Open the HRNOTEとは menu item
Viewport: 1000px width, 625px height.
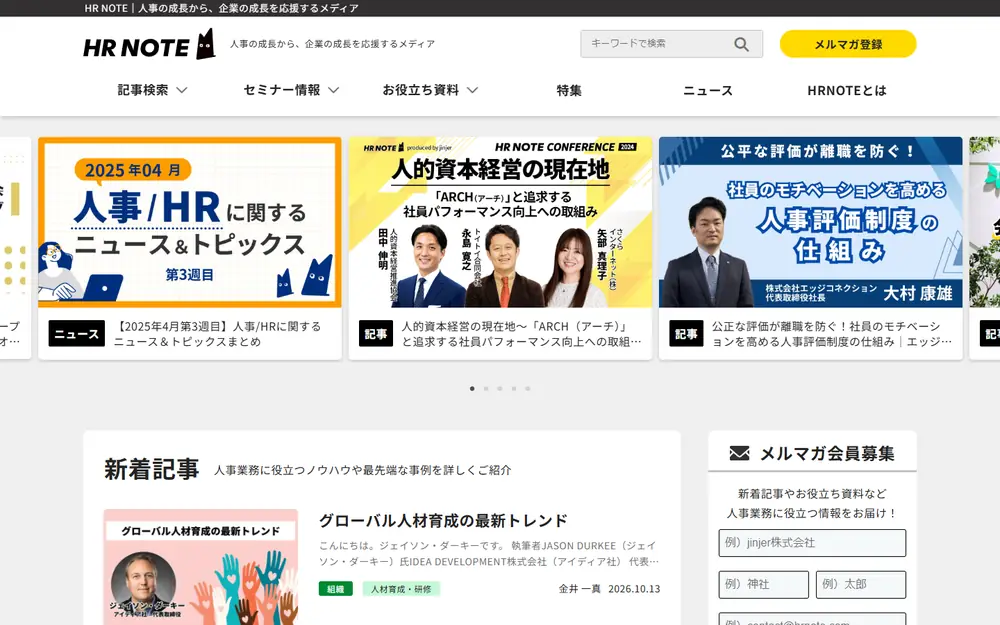click(847, 91)
